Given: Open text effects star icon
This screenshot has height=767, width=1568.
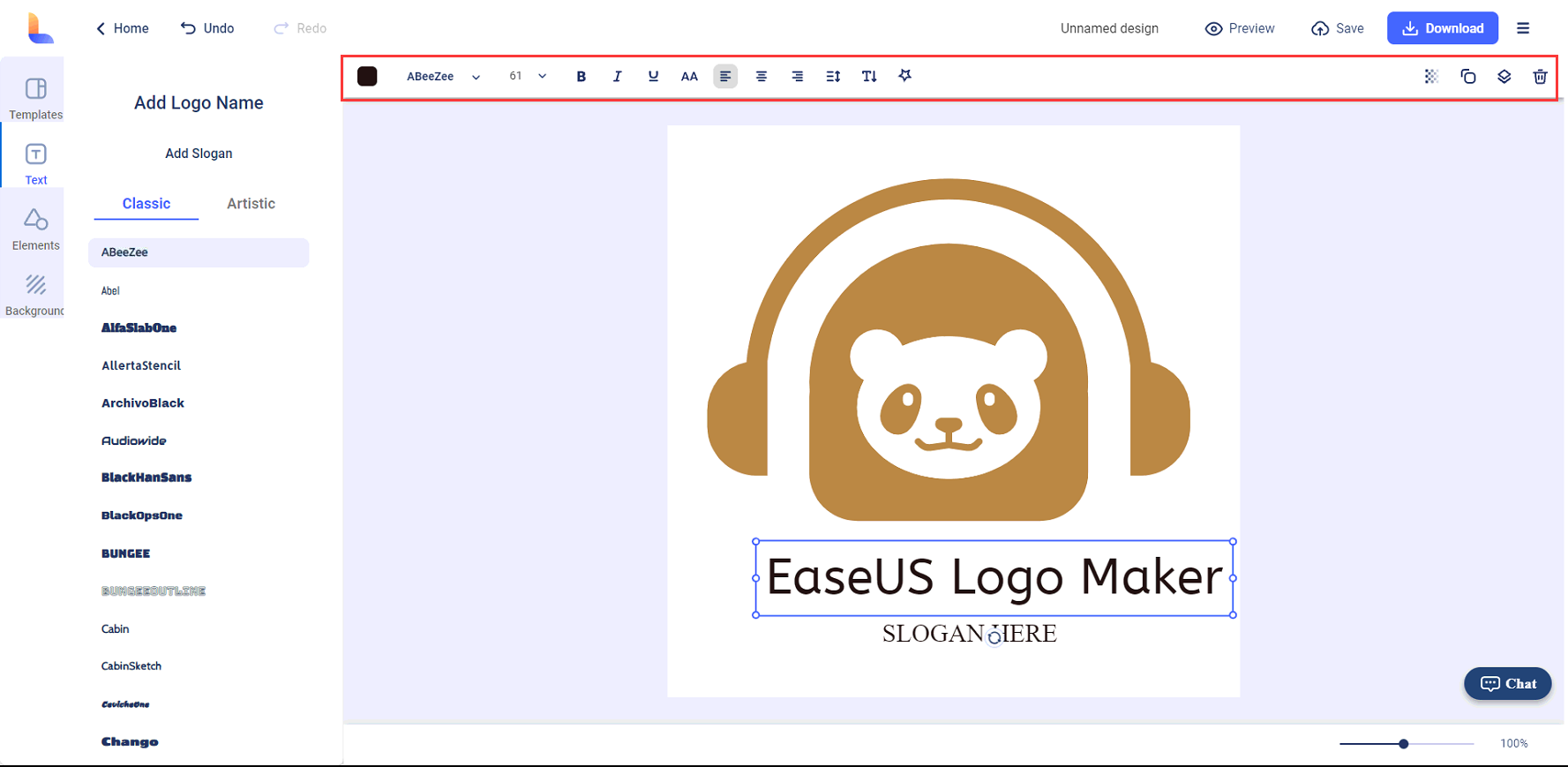Looking at the screenshot, I should [x=904, y=76].
